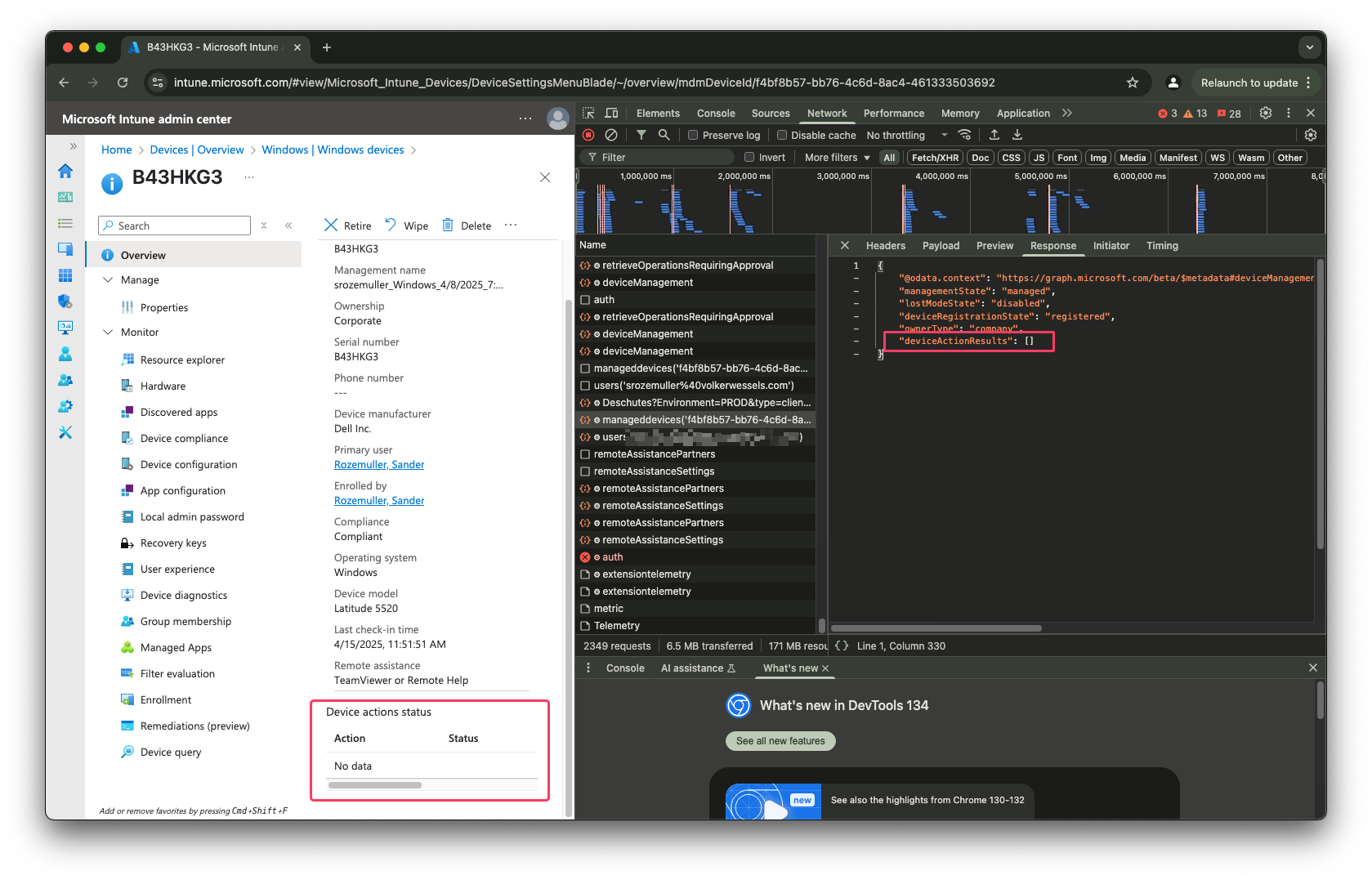Open Endpoint security shield icon

point(65,302)
